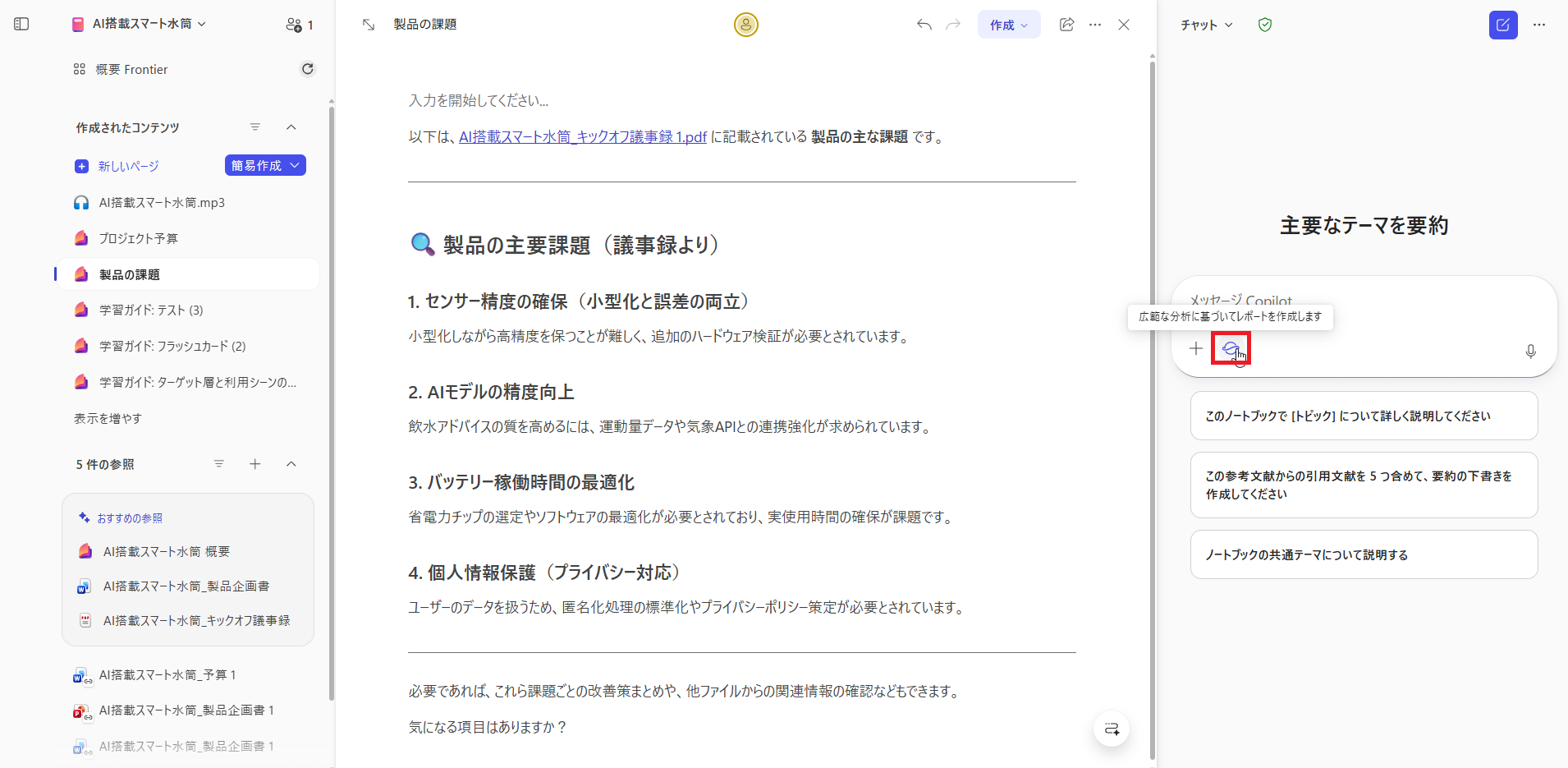The height and width of the screenshot is (768, 1568).
Task: Refresh the 概要 Frontier overview
Action: 307,69
